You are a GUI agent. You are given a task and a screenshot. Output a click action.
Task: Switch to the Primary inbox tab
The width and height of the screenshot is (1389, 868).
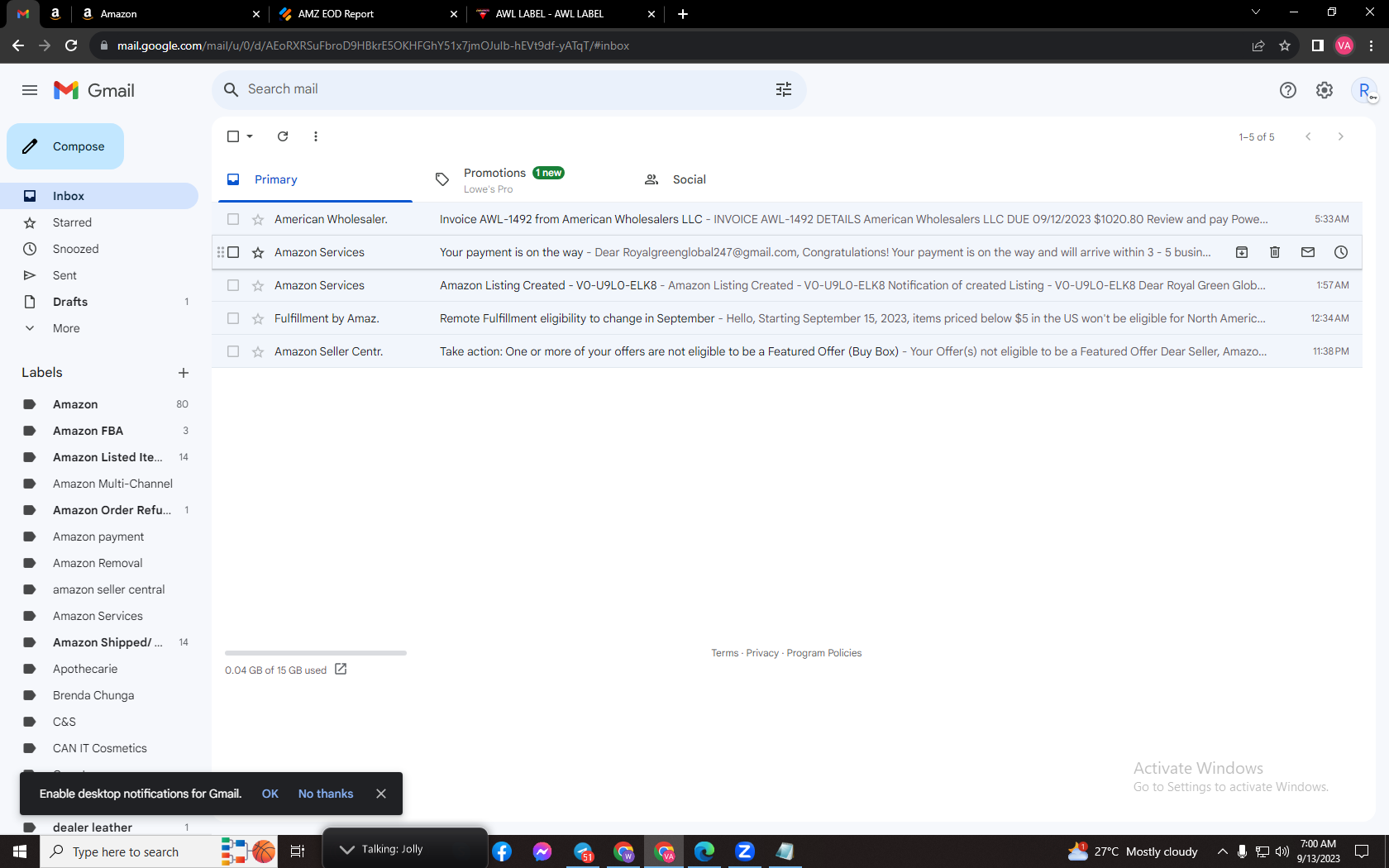coord(315,179)
